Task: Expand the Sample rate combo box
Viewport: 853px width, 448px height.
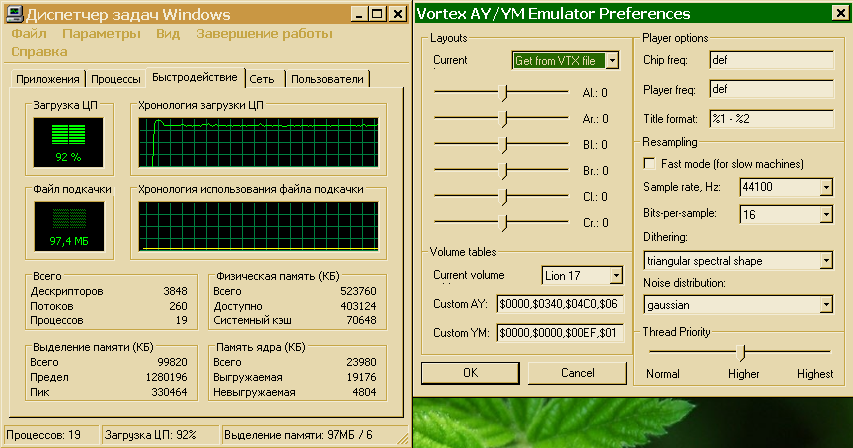Action: [x=825, y=187]
